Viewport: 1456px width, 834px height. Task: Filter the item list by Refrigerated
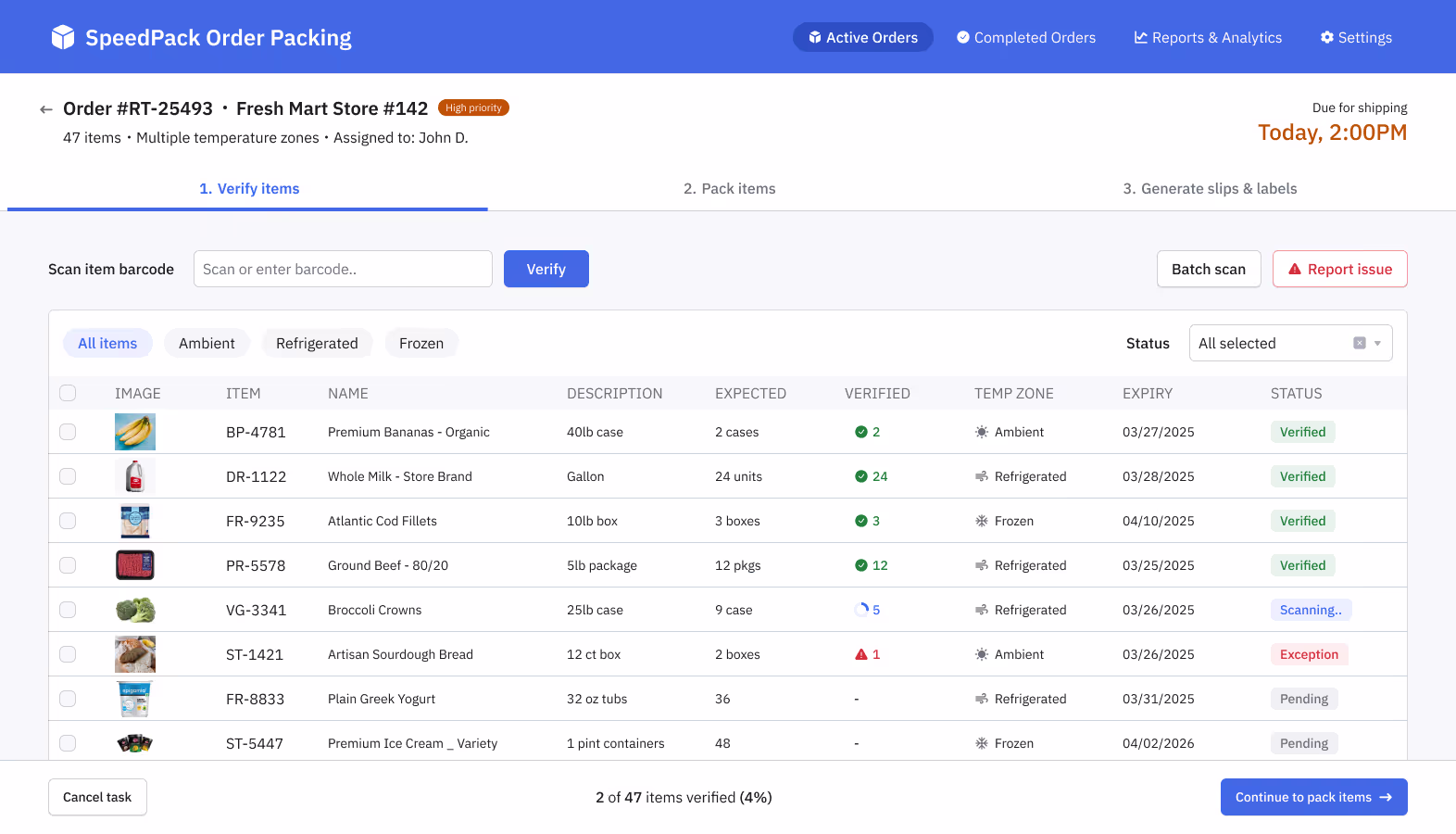(x=317, y=343)
